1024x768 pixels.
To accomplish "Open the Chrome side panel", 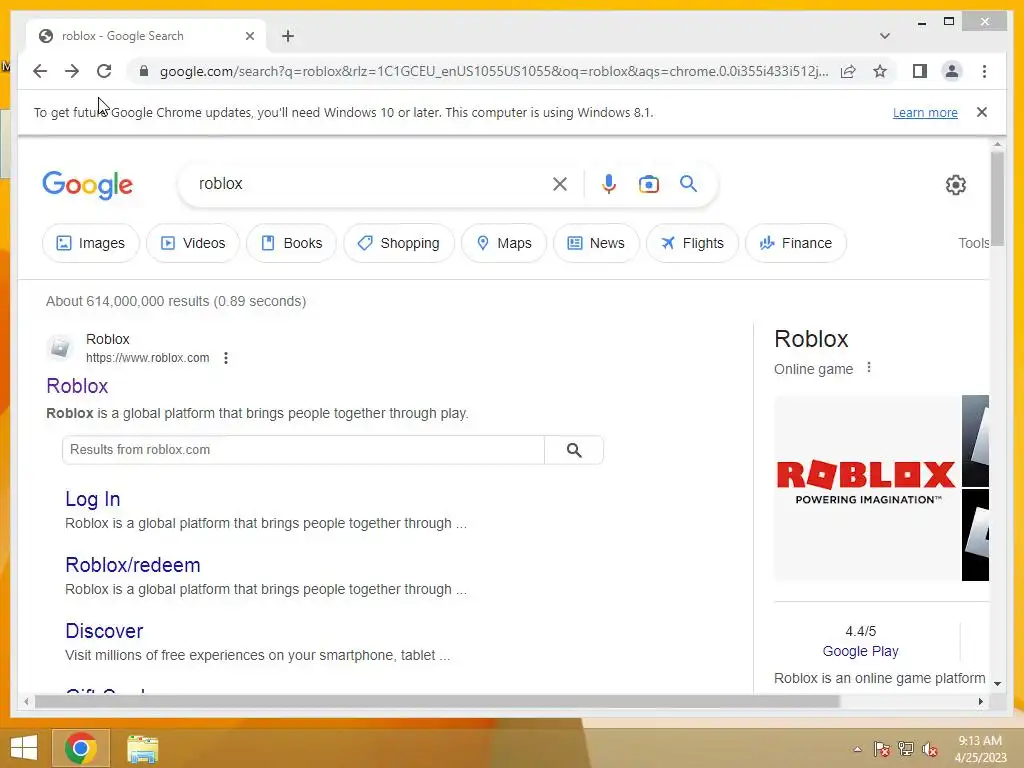I will pos(920,71).
